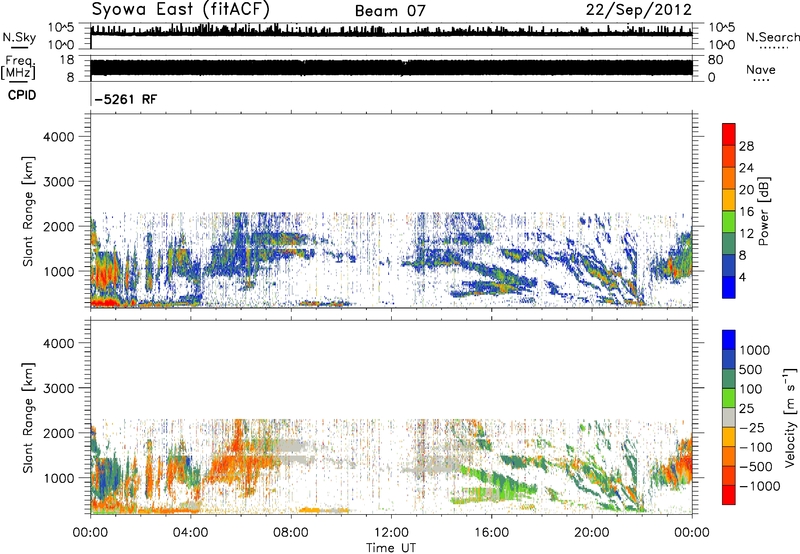
Task: Click the '18' frequency axis tick
Action: tap(66, 60)
